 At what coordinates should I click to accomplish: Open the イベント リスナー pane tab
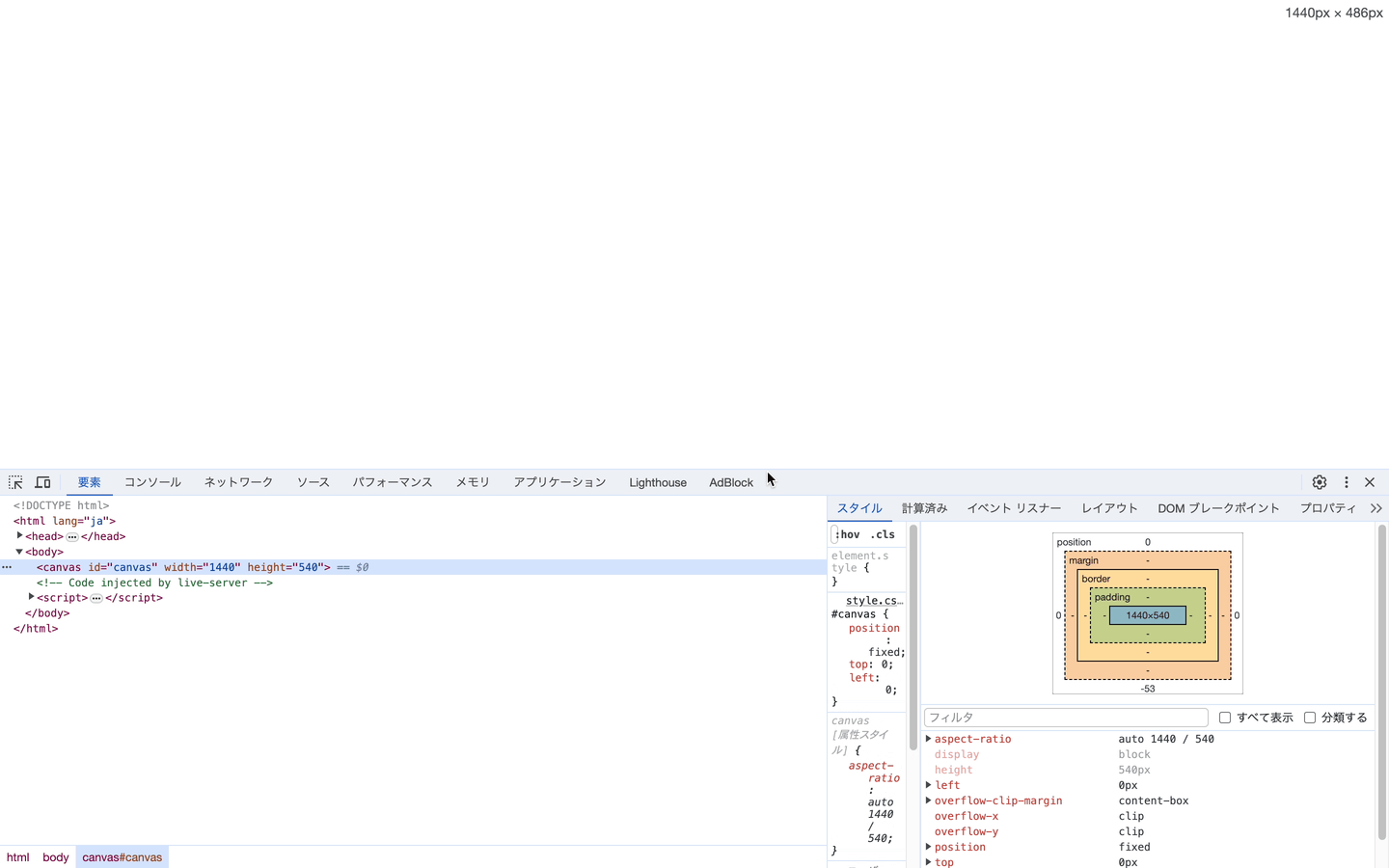[x=1014, y=508]
